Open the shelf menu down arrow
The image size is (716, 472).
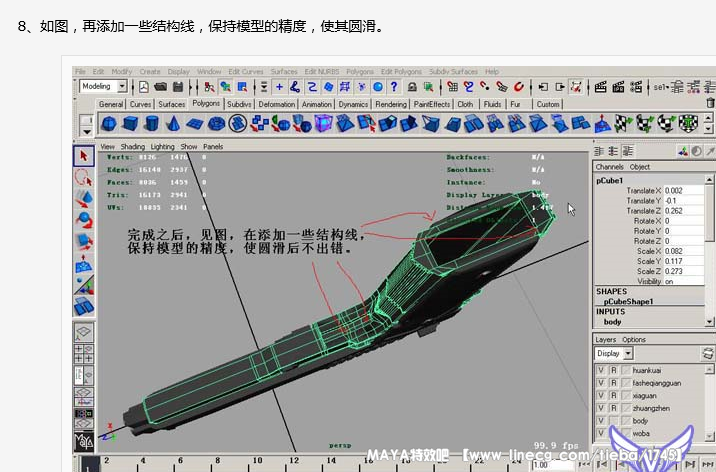click(86, 131)
